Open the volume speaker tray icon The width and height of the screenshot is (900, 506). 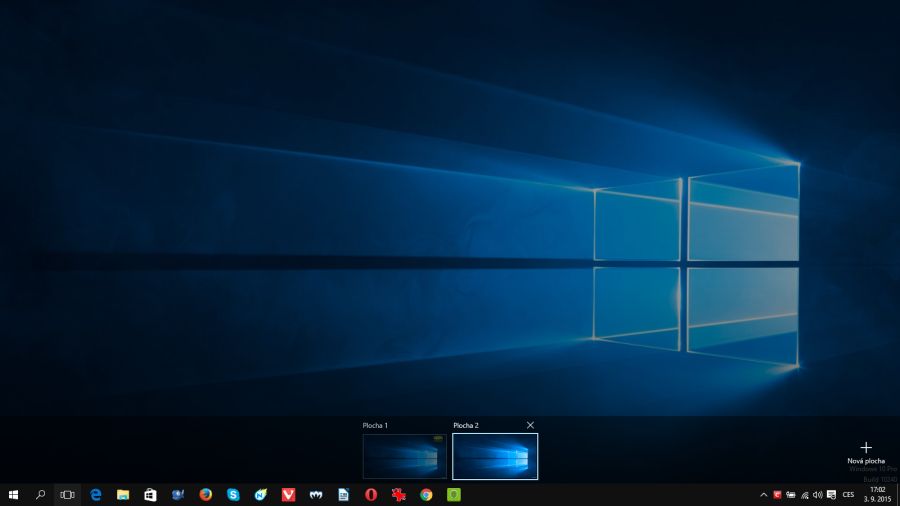tap(817, 495)
